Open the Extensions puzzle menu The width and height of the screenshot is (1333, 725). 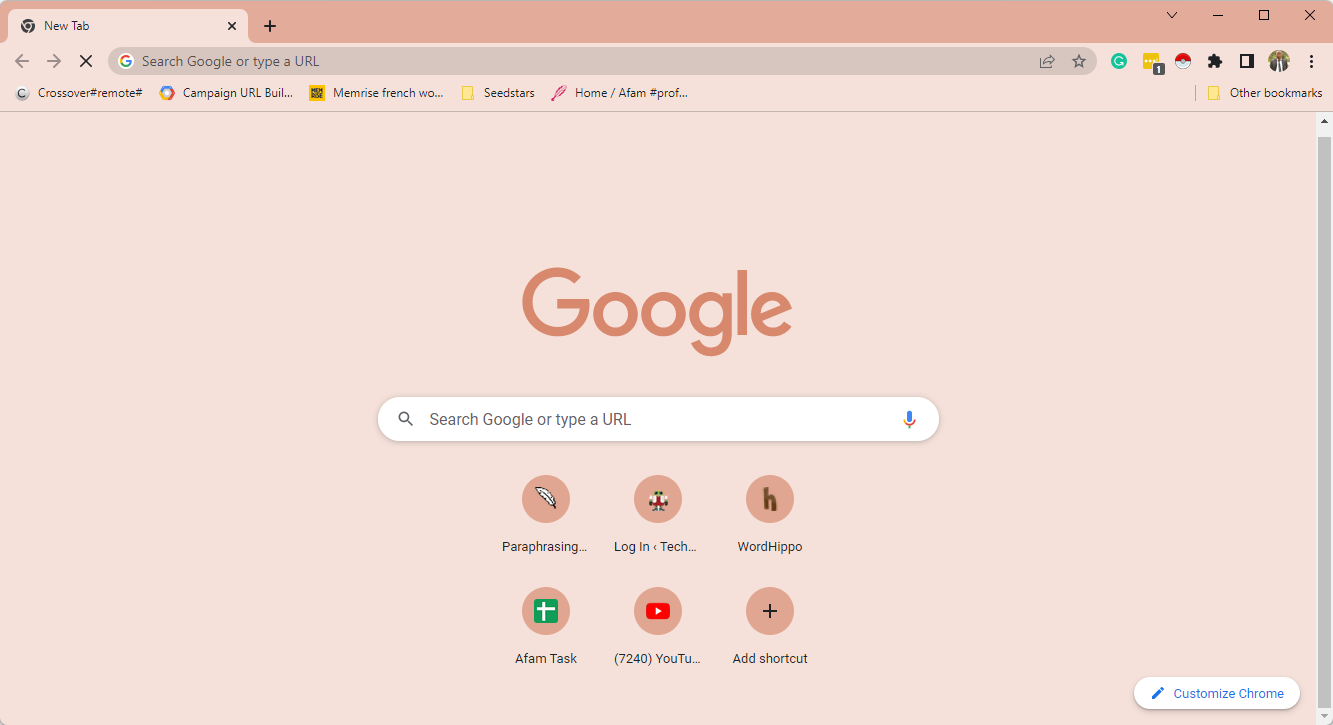(x=1215, y=61)
